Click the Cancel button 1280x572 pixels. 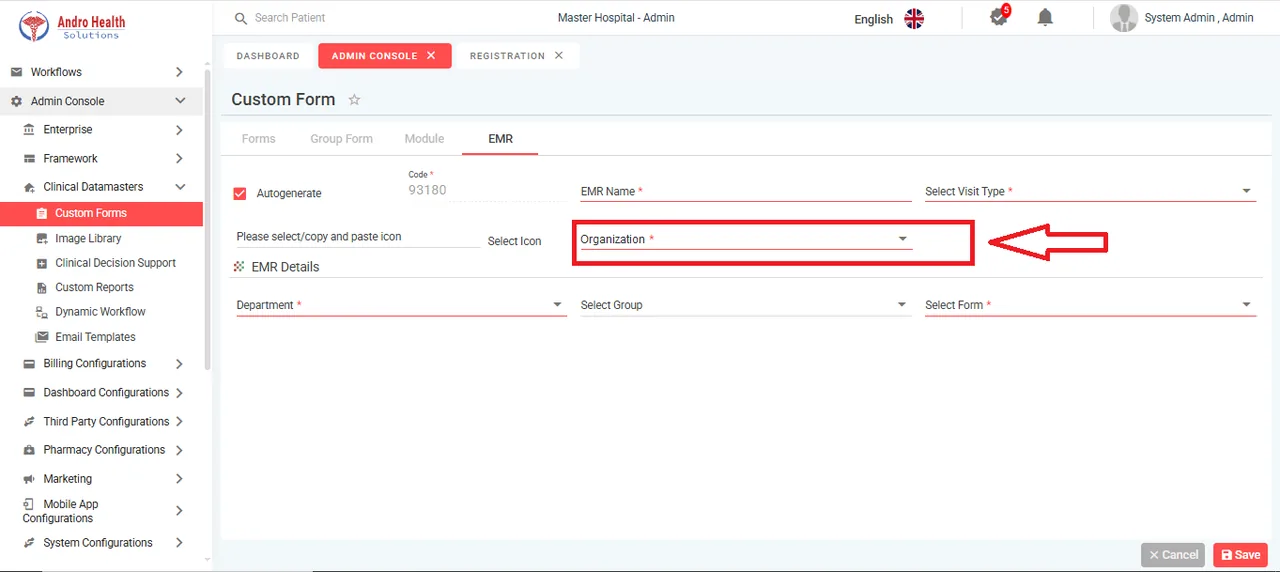(1173, 555)
